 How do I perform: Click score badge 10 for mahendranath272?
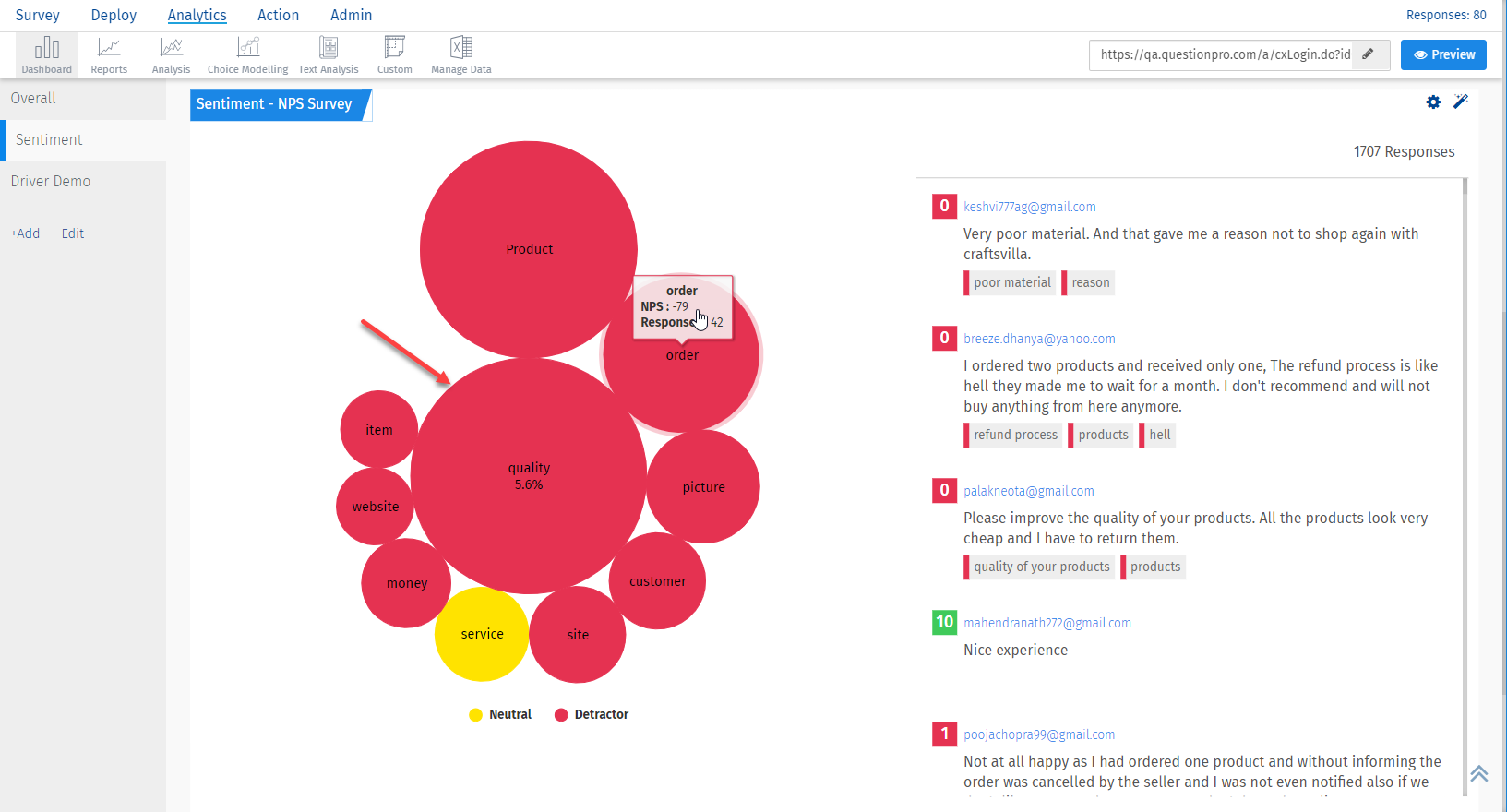(x=944, y=622)
